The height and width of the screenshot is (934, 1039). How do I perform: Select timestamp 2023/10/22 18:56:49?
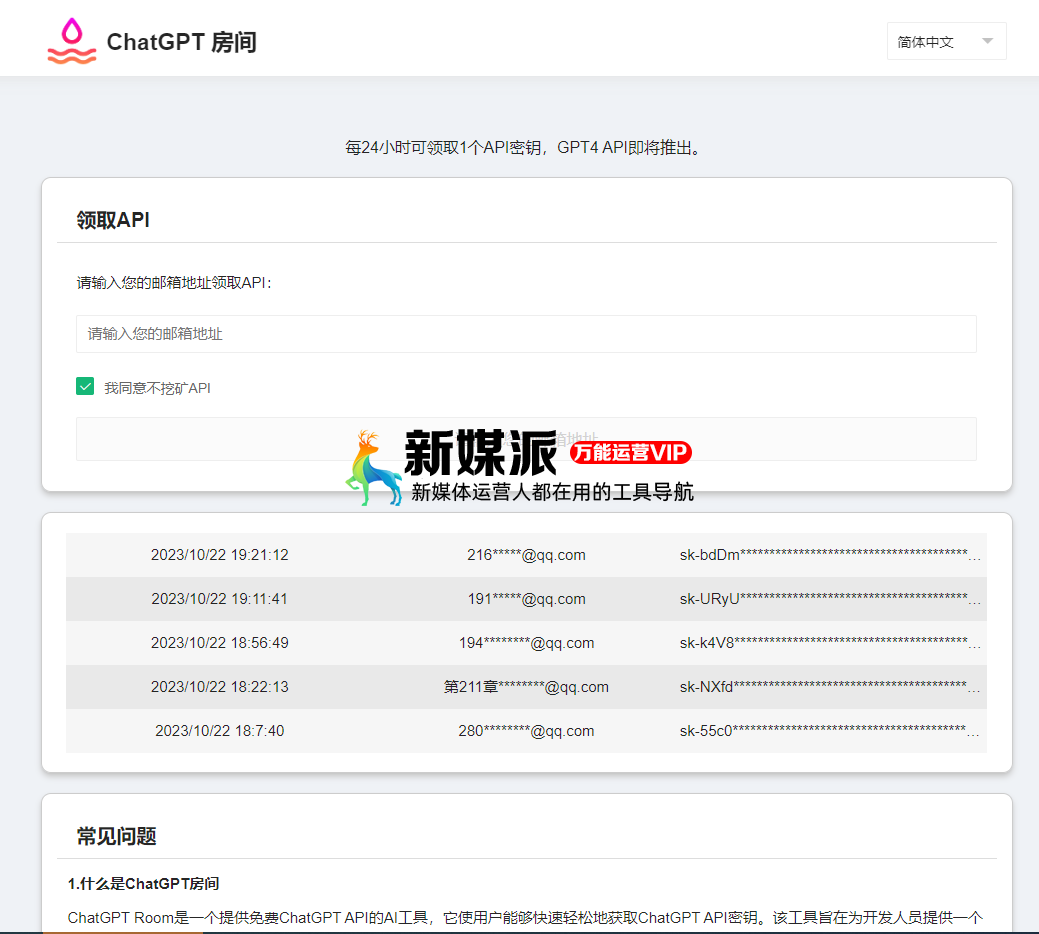[x=219, y=643]
